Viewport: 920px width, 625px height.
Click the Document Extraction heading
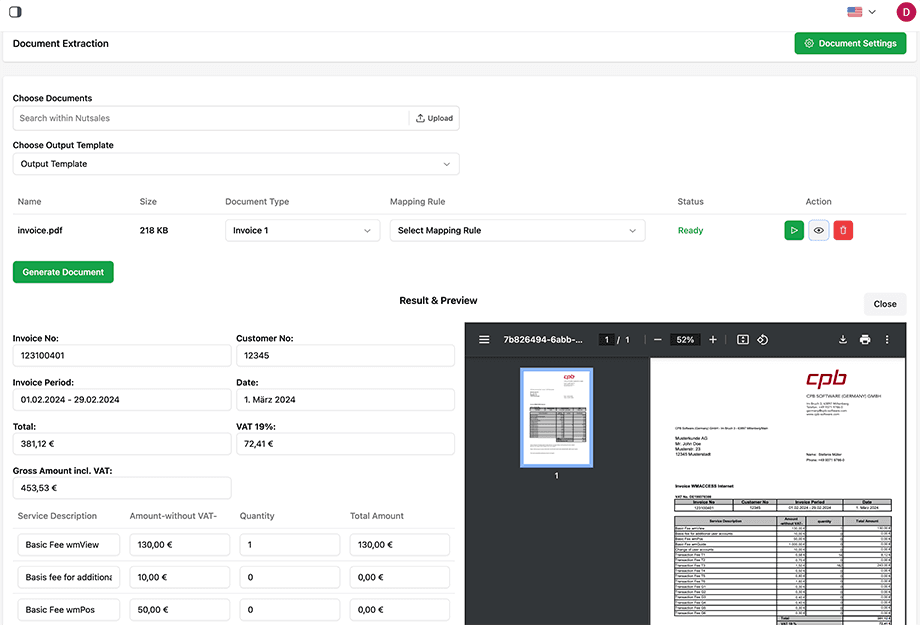pos(60,43)
